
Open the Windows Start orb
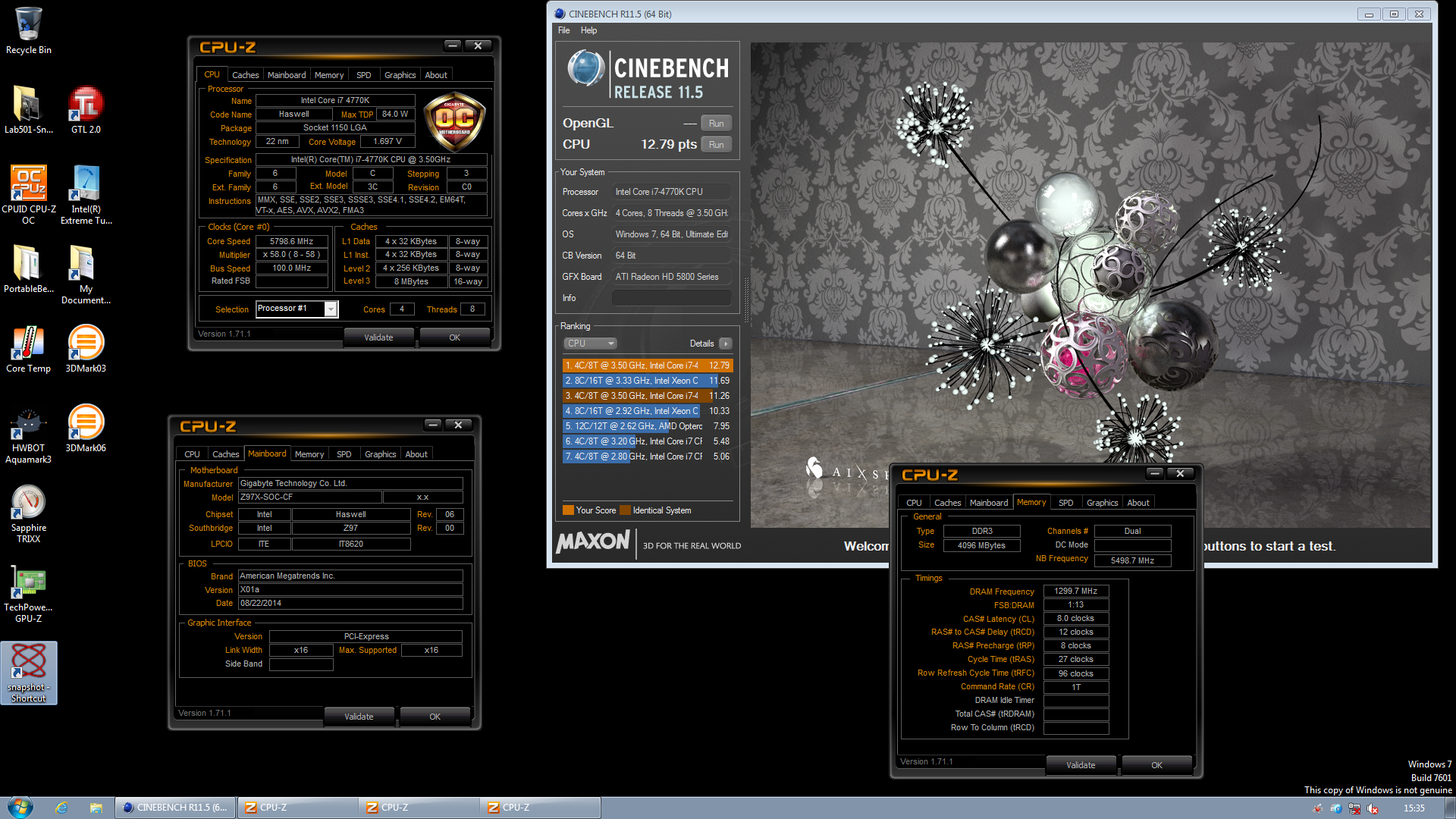tap(20, 807)
